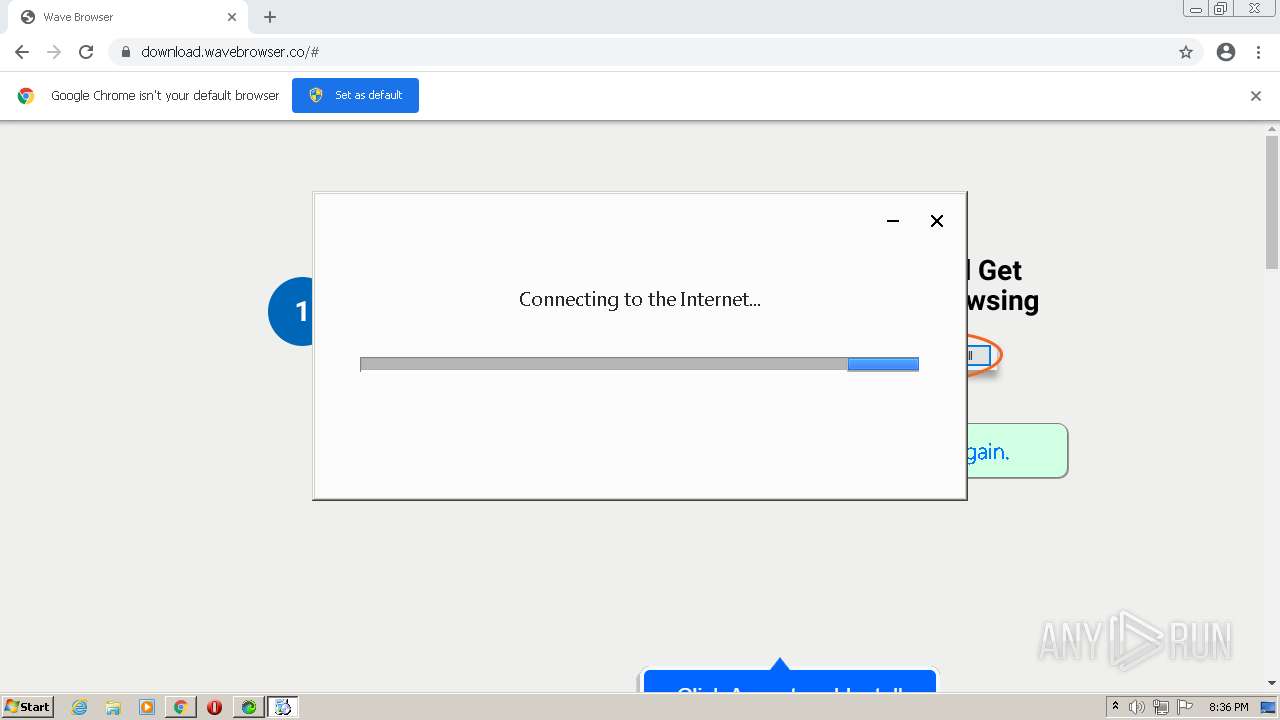Image resolution: width=1280 pixels, height=720 pixels.
Task: Dismiss the default browser info bar
Action: 1256,96
